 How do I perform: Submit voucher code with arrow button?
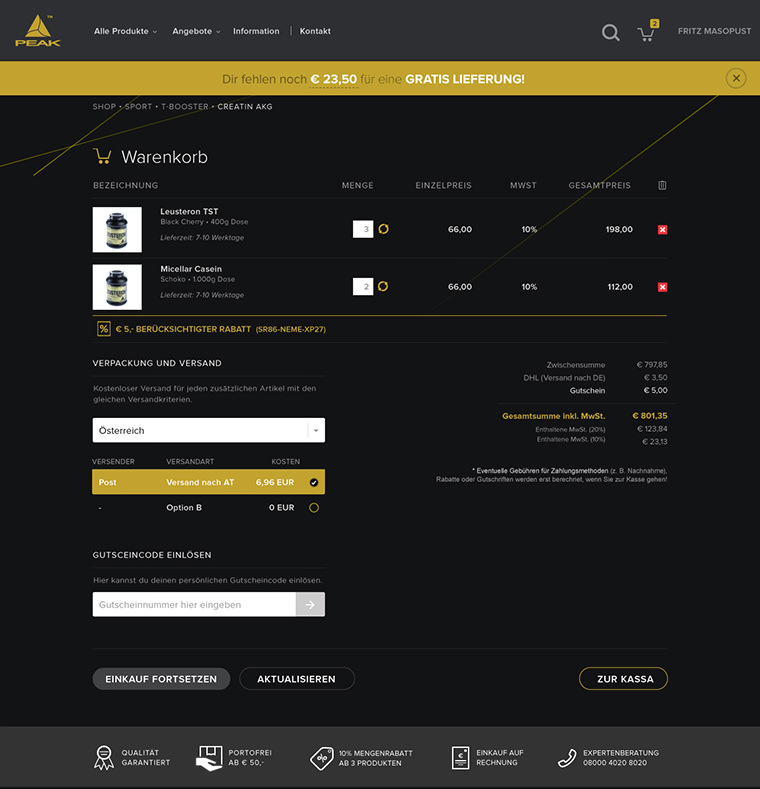(x=310, y=604)
